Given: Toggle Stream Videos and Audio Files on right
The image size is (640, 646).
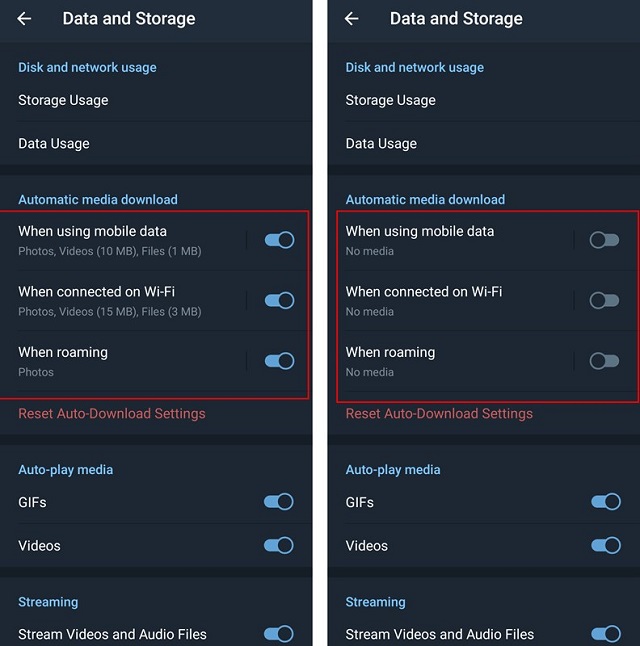Looking at the screenshot, I should pyautogui.click(x=606, y=634).
